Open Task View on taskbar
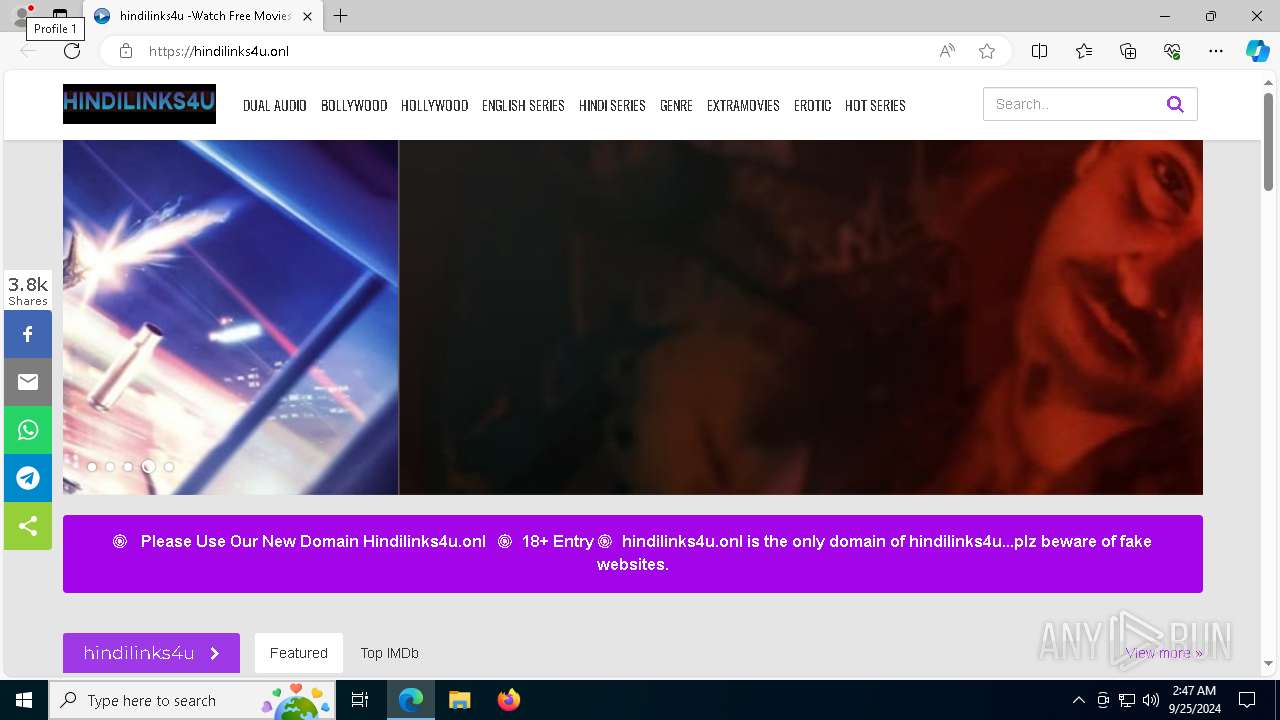The height and width of the screenshot is (720, 1280). (360, 700)
